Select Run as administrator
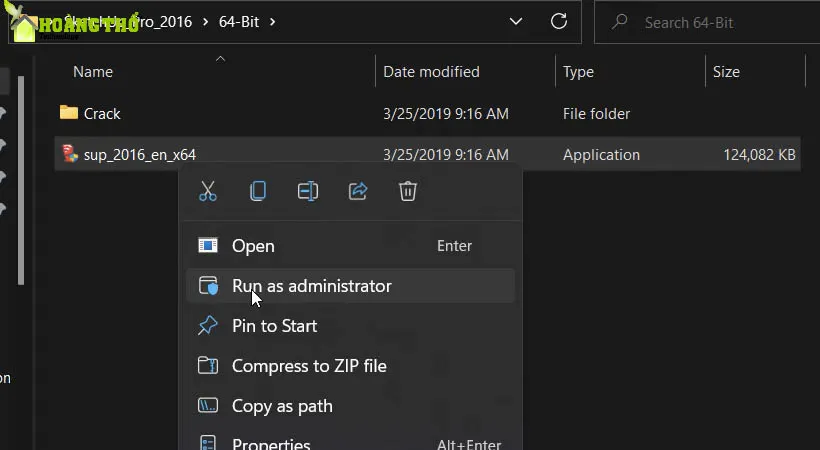This screenshot has width=820, height=450. (350, 286)
